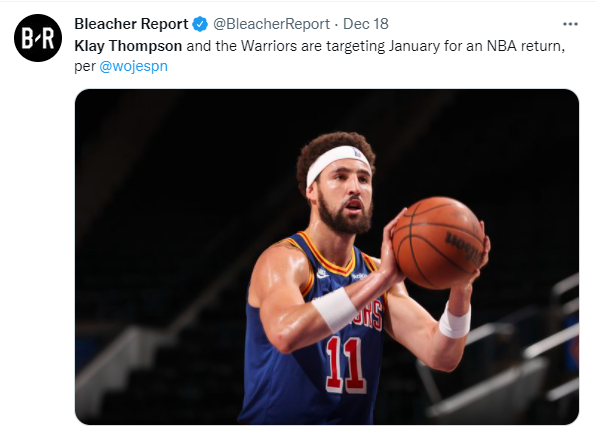The image size is (596, 428).
Task: Open the Bleacher Report B/R avatar
Action: (38, 38)
